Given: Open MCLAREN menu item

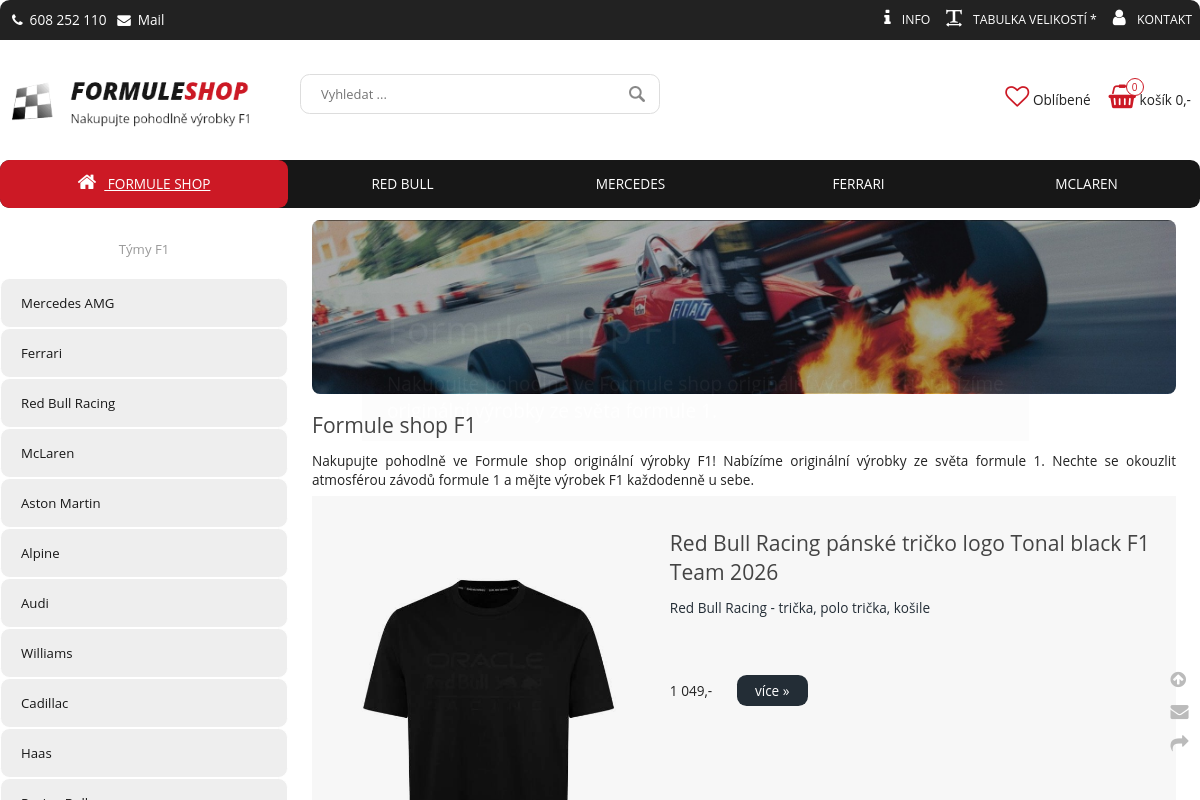Looking at the screenshot, I should point(1086,184).
